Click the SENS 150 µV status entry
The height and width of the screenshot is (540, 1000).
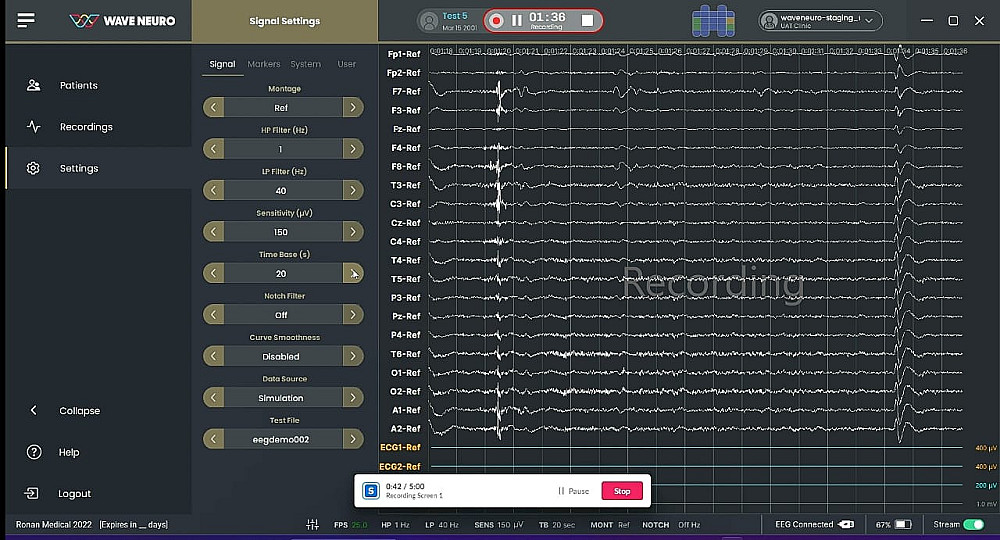499,525
